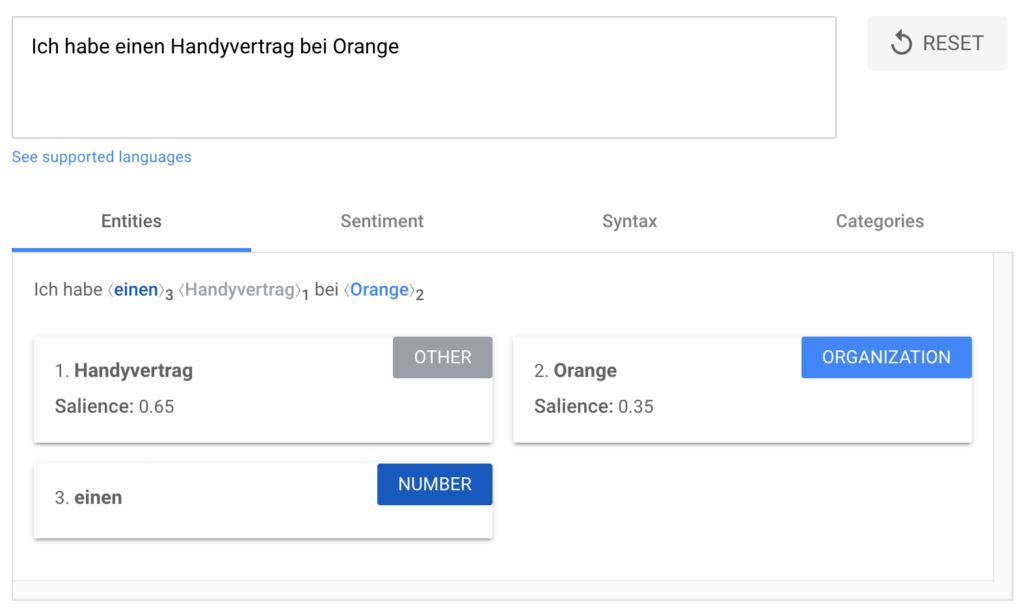Select the Syntax tab
This screenshot has width=1024, height=612.
(x=629, y=221)
